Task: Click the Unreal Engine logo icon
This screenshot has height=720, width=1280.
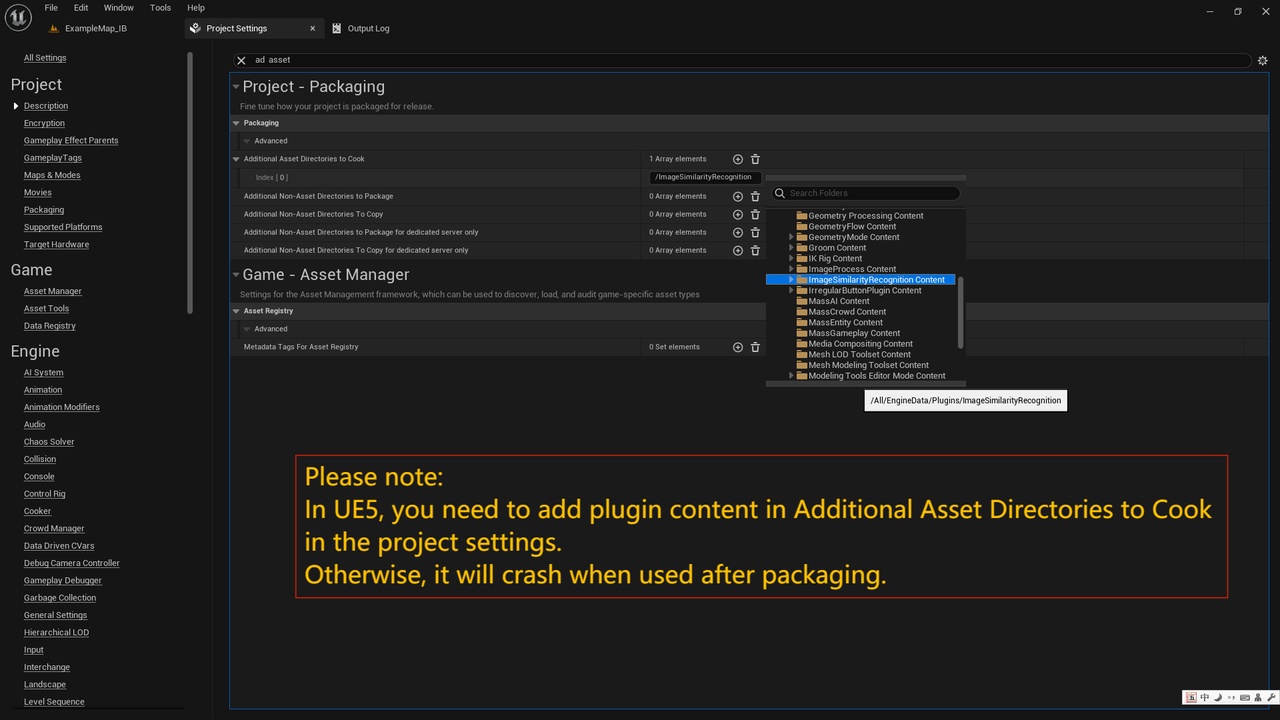Action: click(x=17, y=17)
